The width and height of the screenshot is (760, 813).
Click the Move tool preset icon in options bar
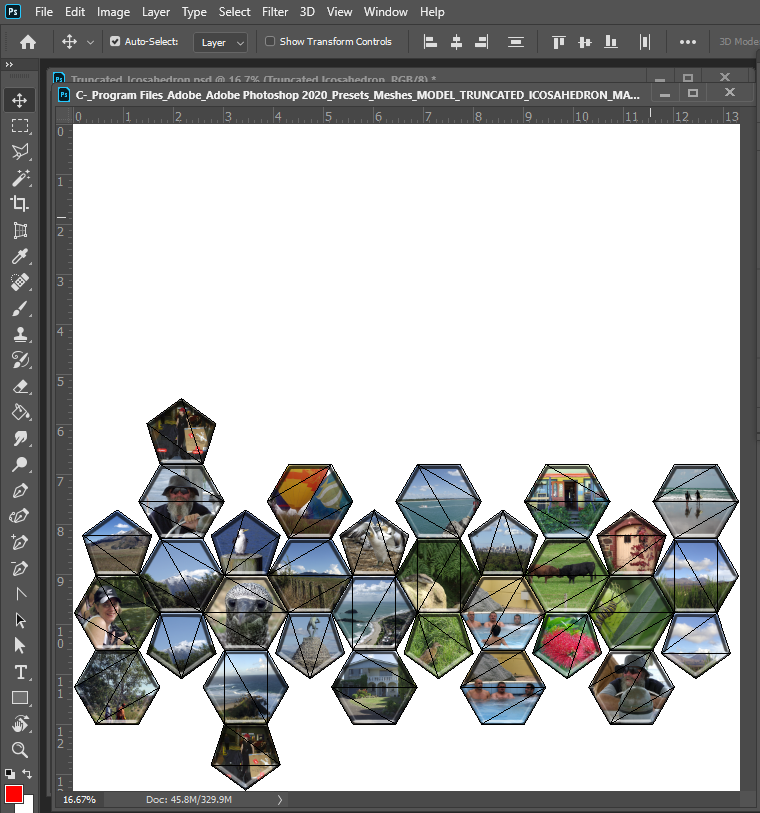click(x=69, y=41)
